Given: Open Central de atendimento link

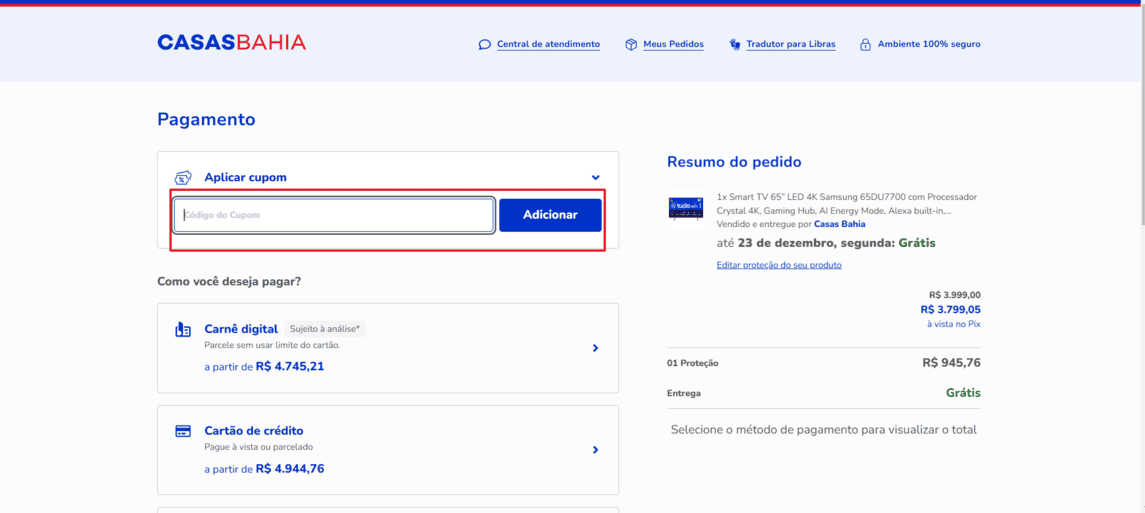Looking at the screenshot, I should [548, 45].
